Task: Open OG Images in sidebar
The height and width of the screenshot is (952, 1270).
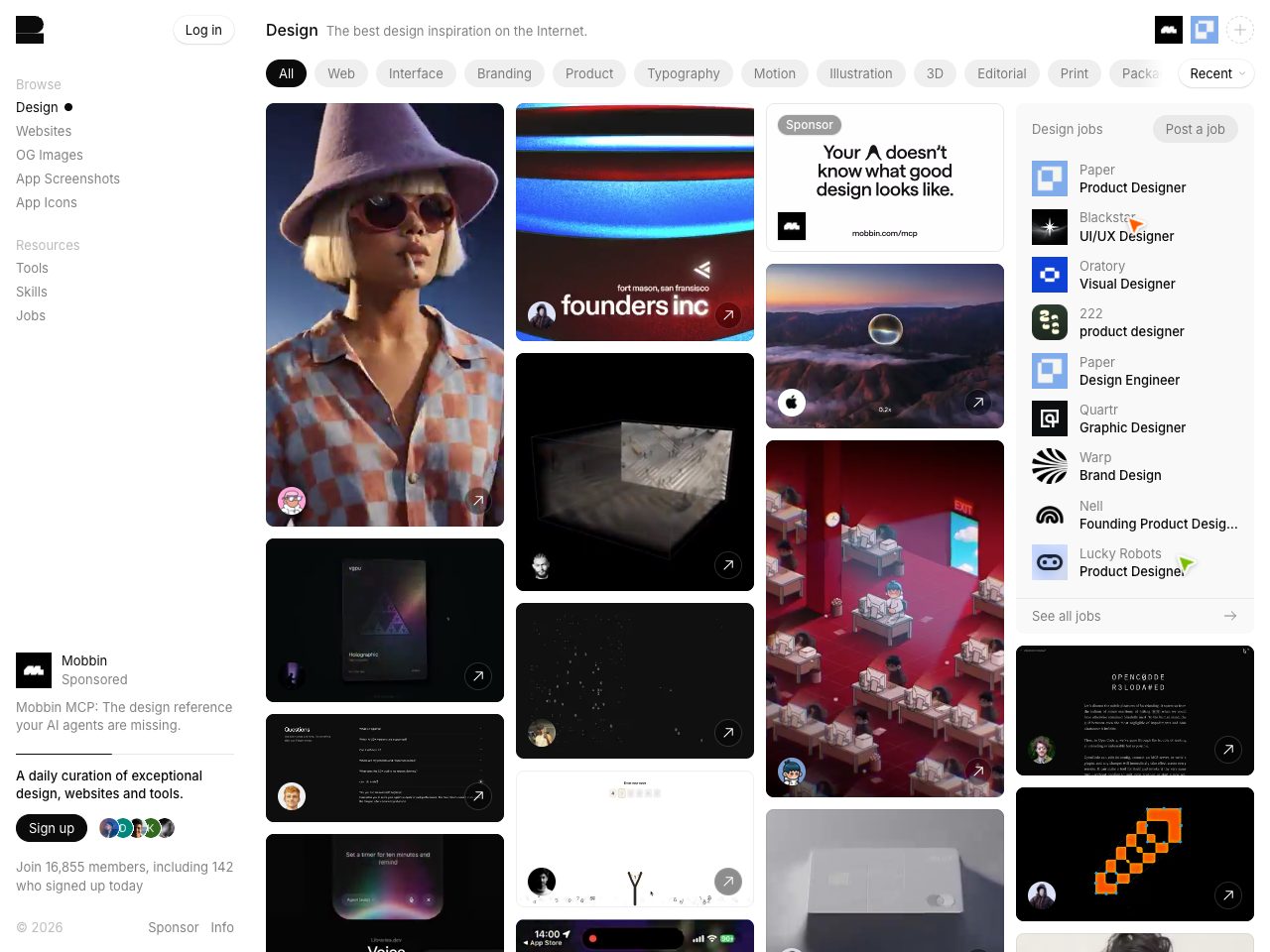Action: (50, 155)
